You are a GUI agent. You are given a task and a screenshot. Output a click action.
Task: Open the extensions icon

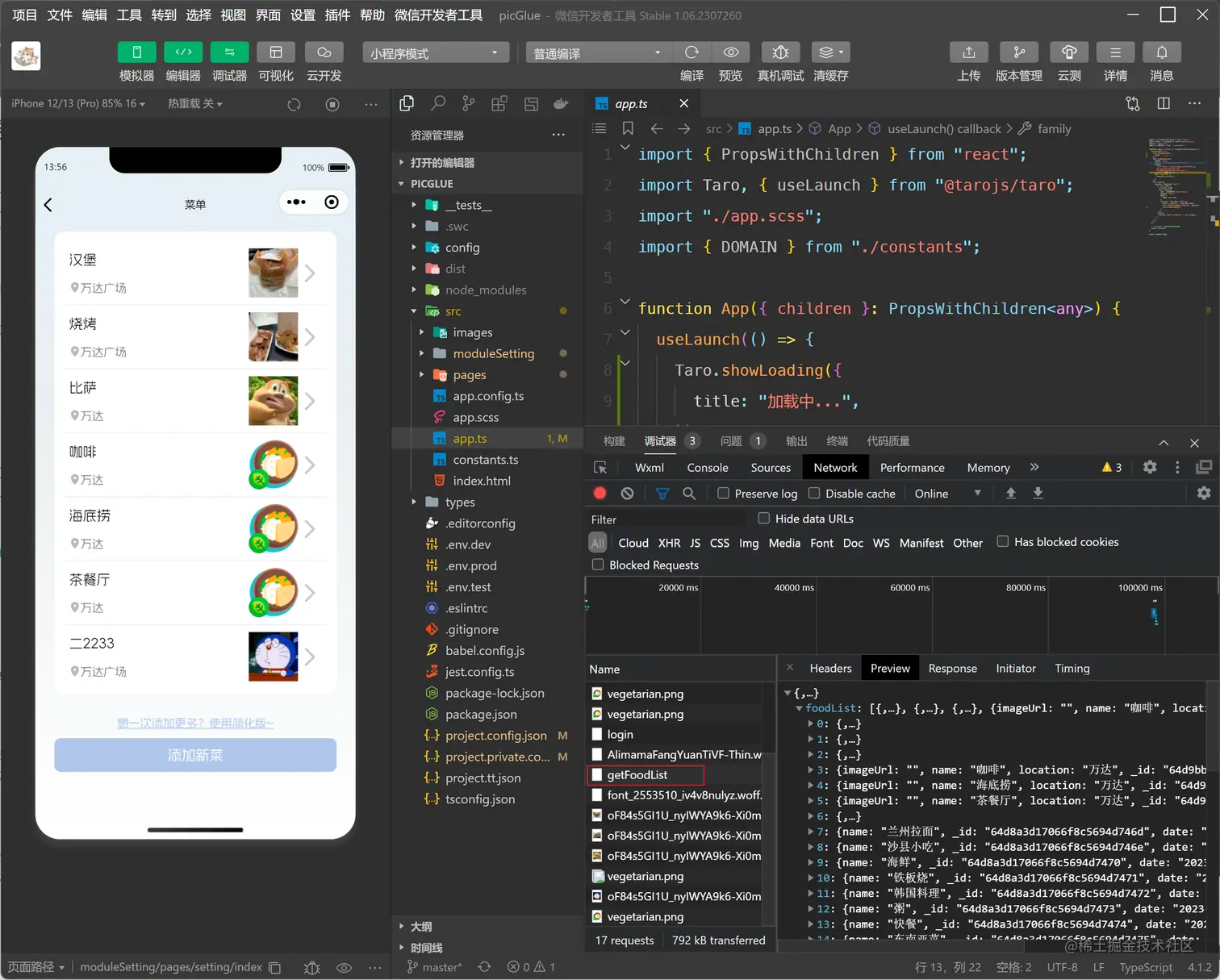(499, 103)
